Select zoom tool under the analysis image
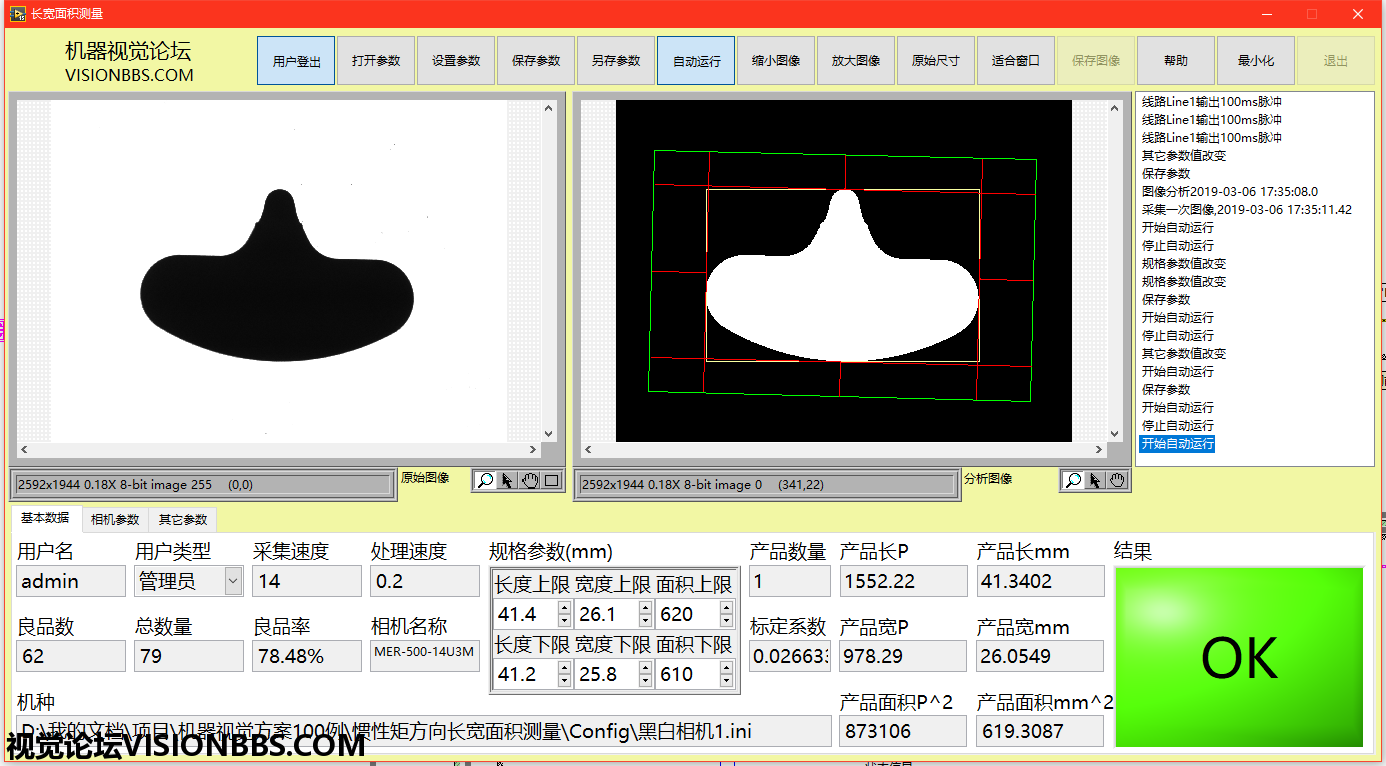 [1073, 481]
